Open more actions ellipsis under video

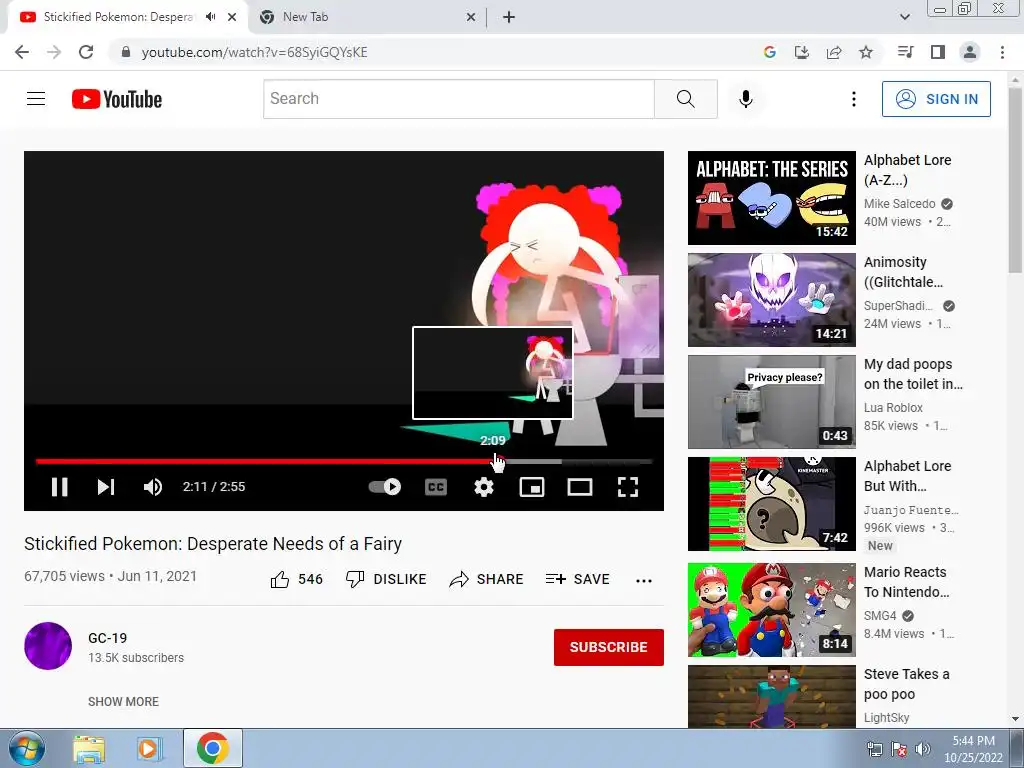point(644,581)
